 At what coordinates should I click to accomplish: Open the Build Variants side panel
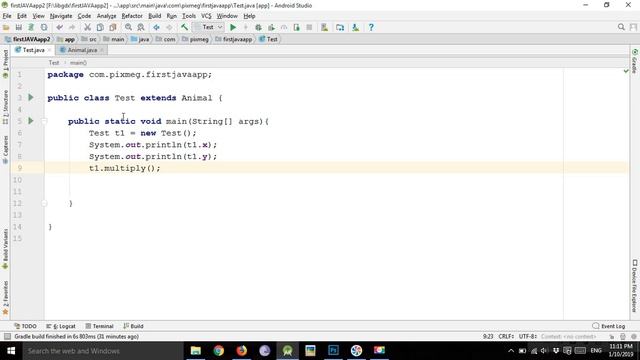5,249
